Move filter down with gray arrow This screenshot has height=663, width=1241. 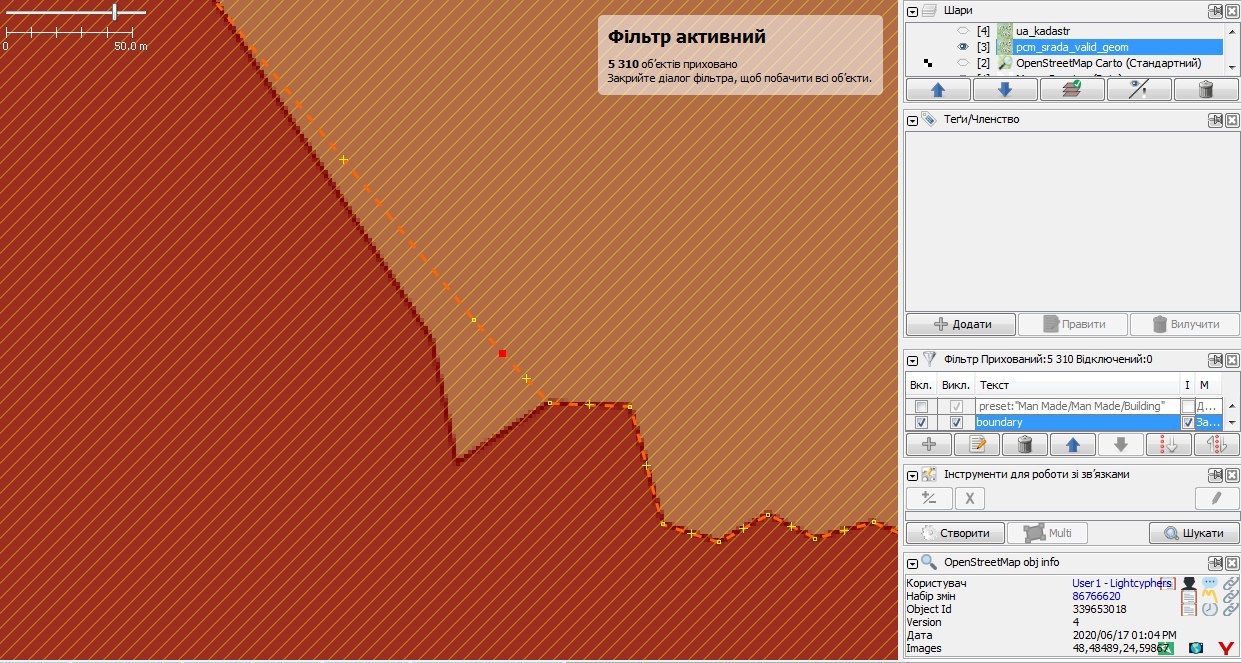pos(1120,445)
